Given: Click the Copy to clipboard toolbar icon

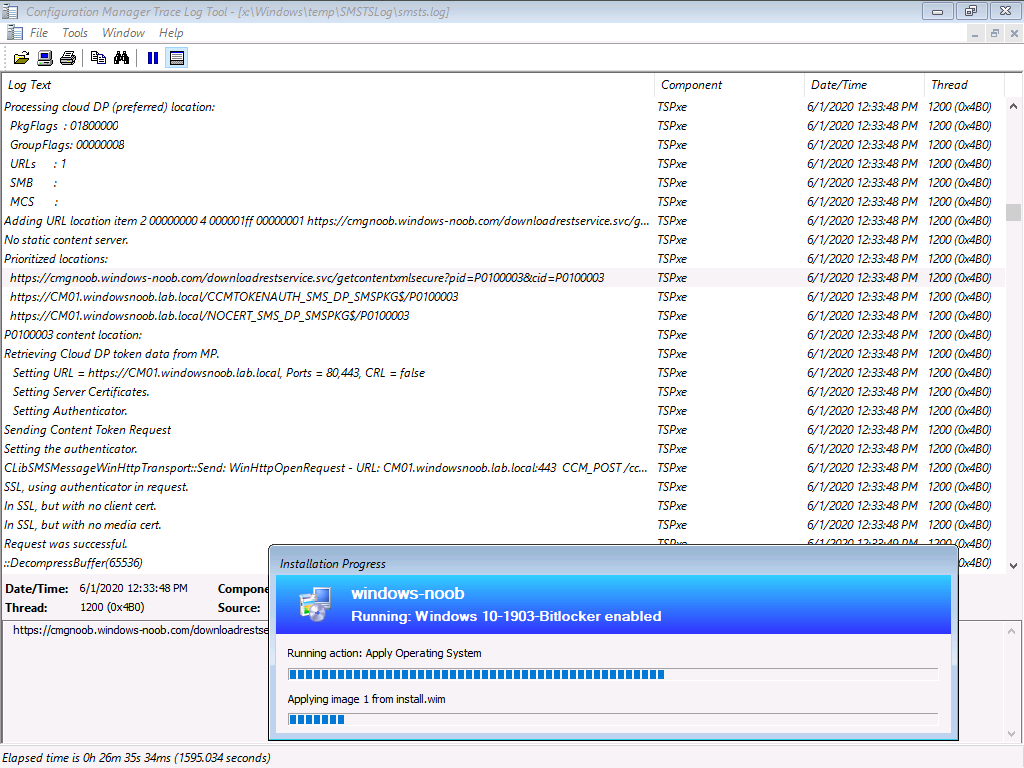Looking at the screenshot, I should [x=98, y=58].
